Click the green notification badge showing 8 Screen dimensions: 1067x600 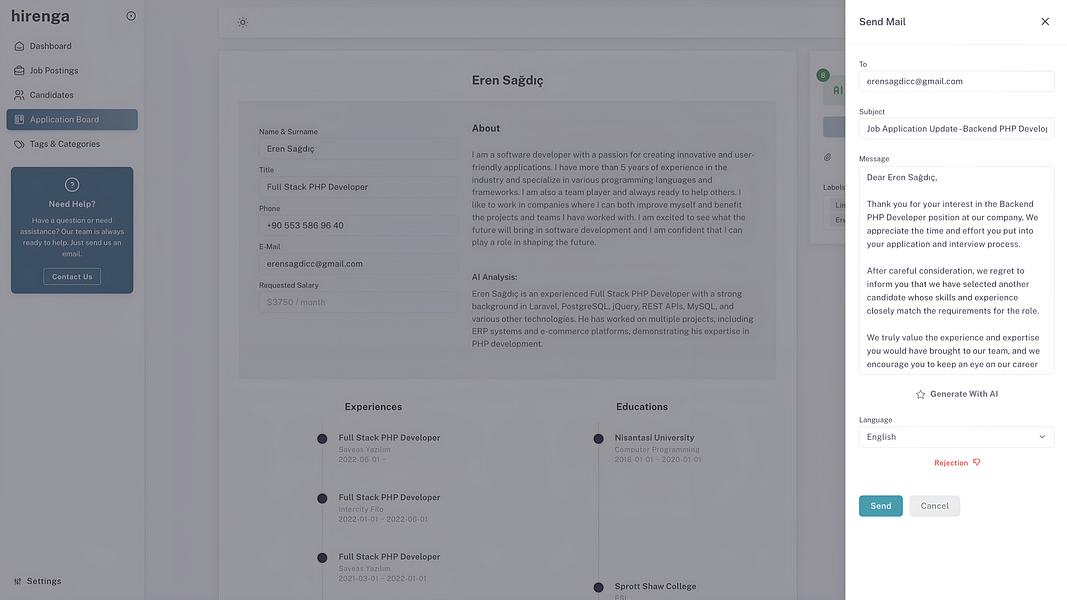pos(823,76)
